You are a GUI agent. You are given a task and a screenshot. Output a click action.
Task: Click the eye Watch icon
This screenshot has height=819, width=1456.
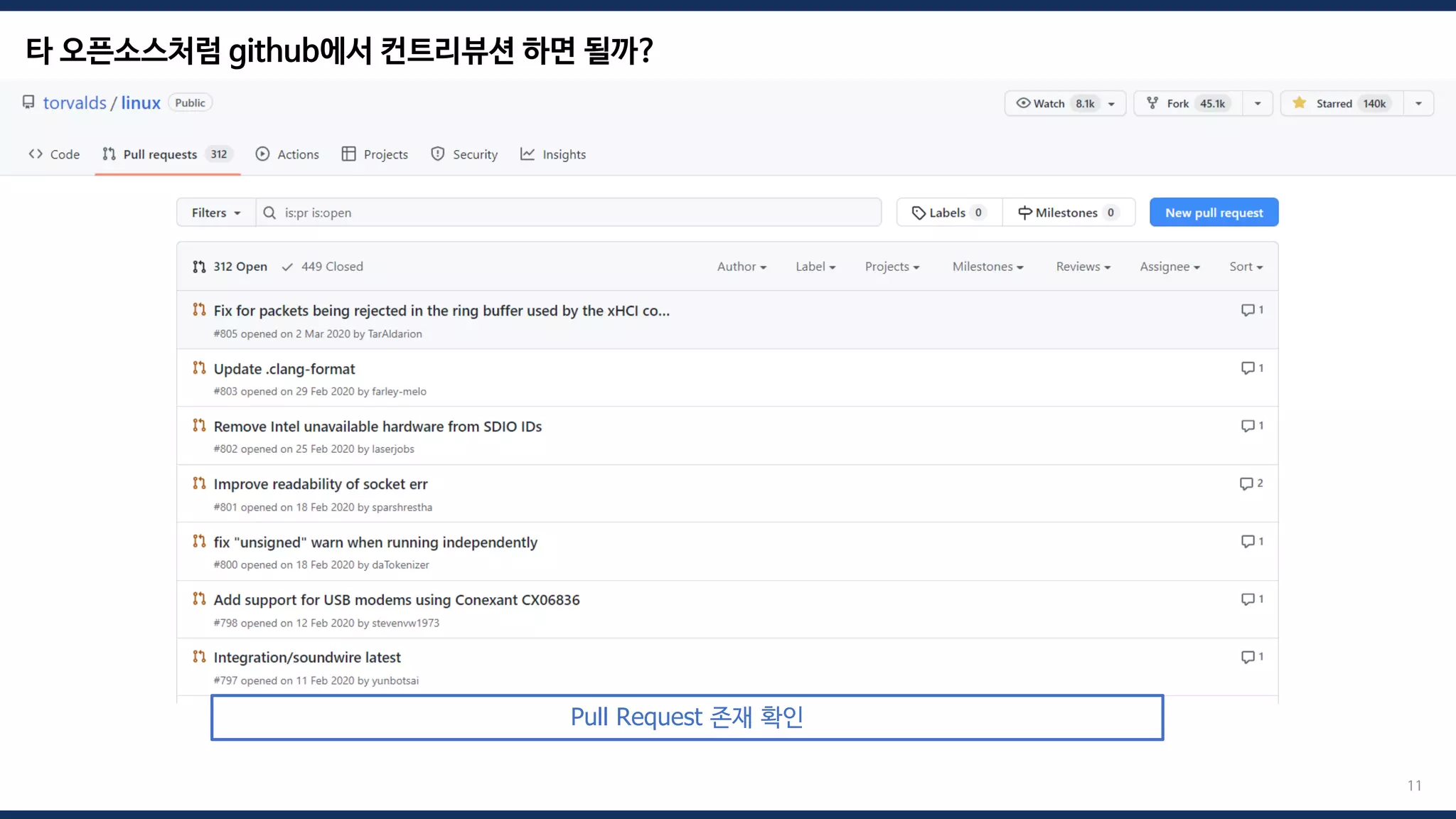coord(1023,103)
